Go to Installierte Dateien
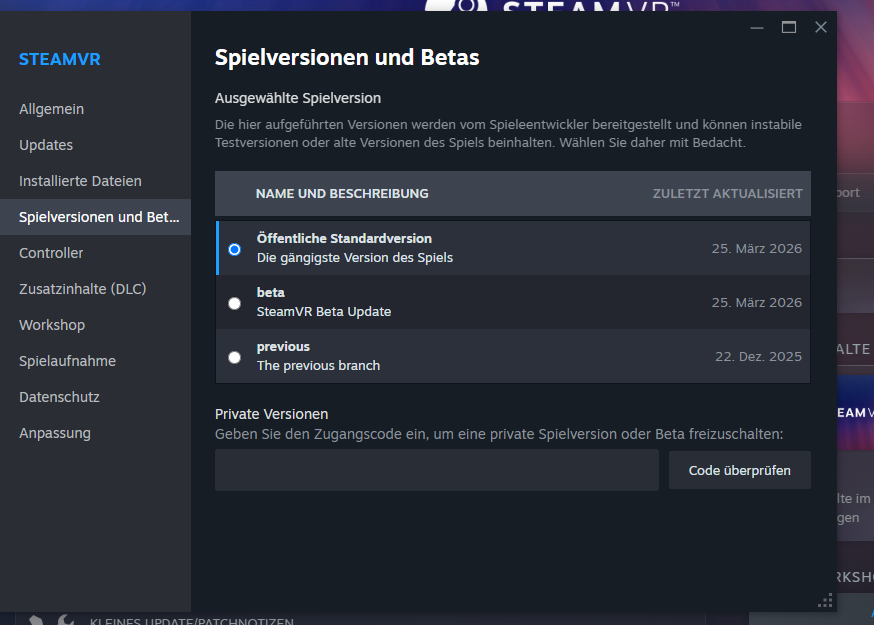874x625 pixels. (x=80, y=181)
